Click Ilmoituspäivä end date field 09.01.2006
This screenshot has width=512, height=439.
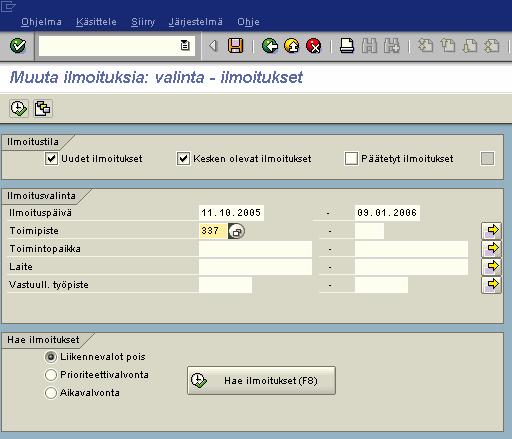[387, 213]
